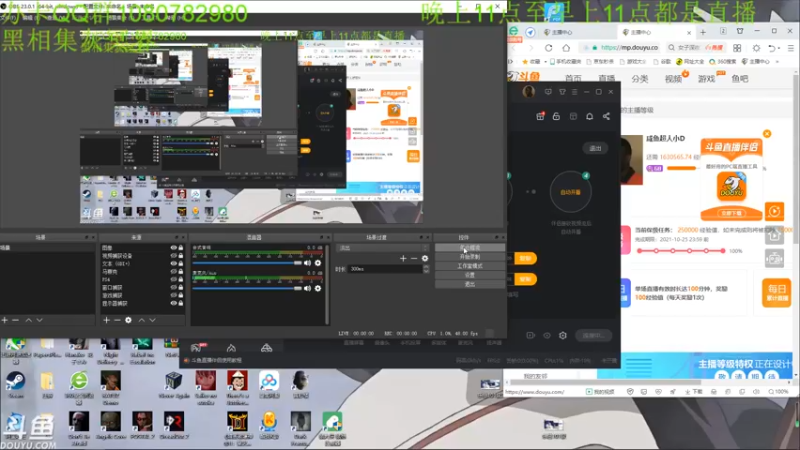Adjust the second mixer channel volume slider
This screenshot has width=800, height=450.
247,288
